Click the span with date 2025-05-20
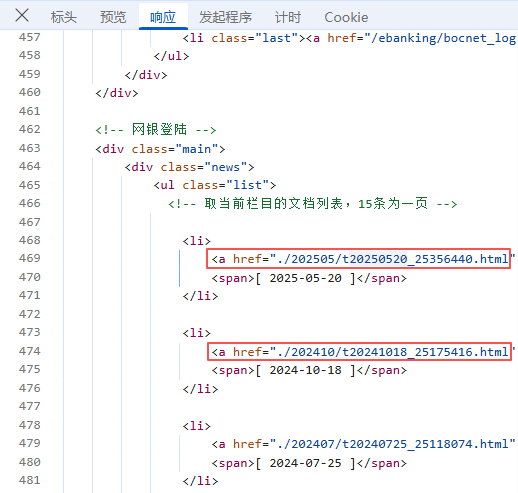518x493 pixels. 309,278
